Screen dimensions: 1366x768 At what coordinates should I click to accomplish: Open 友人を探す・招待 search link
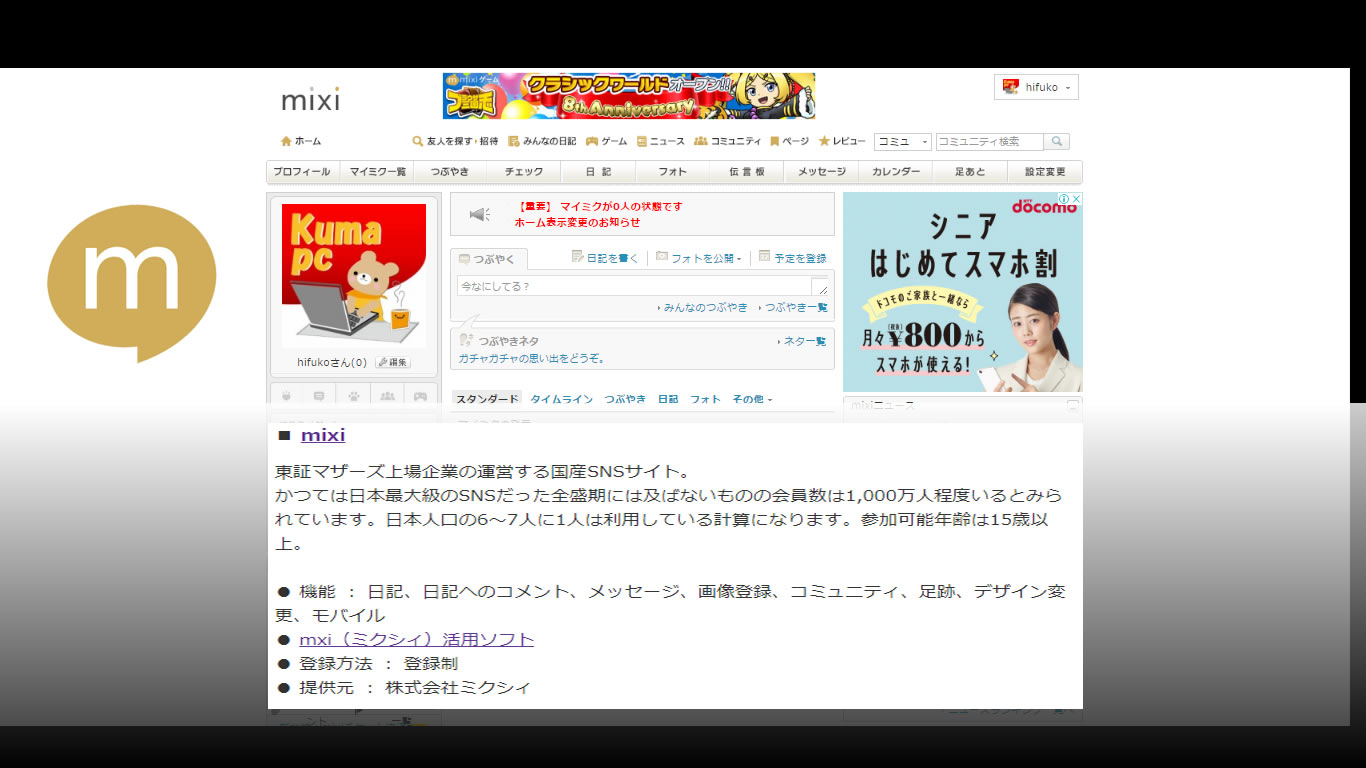coord(455,141)
